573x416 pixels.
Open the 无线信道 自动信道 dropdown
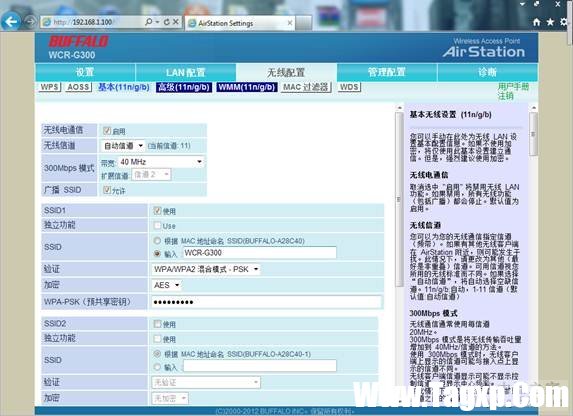pos(122,146)
